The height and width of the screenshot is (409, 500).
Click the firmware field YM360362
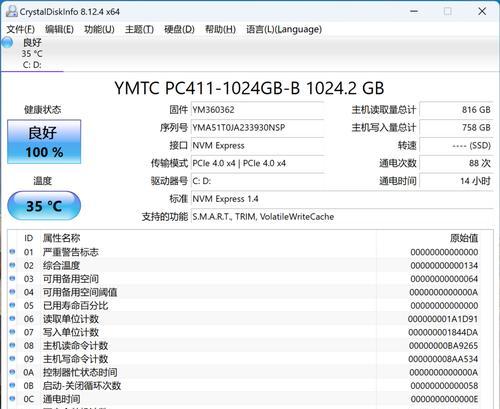tap(257, 110)
